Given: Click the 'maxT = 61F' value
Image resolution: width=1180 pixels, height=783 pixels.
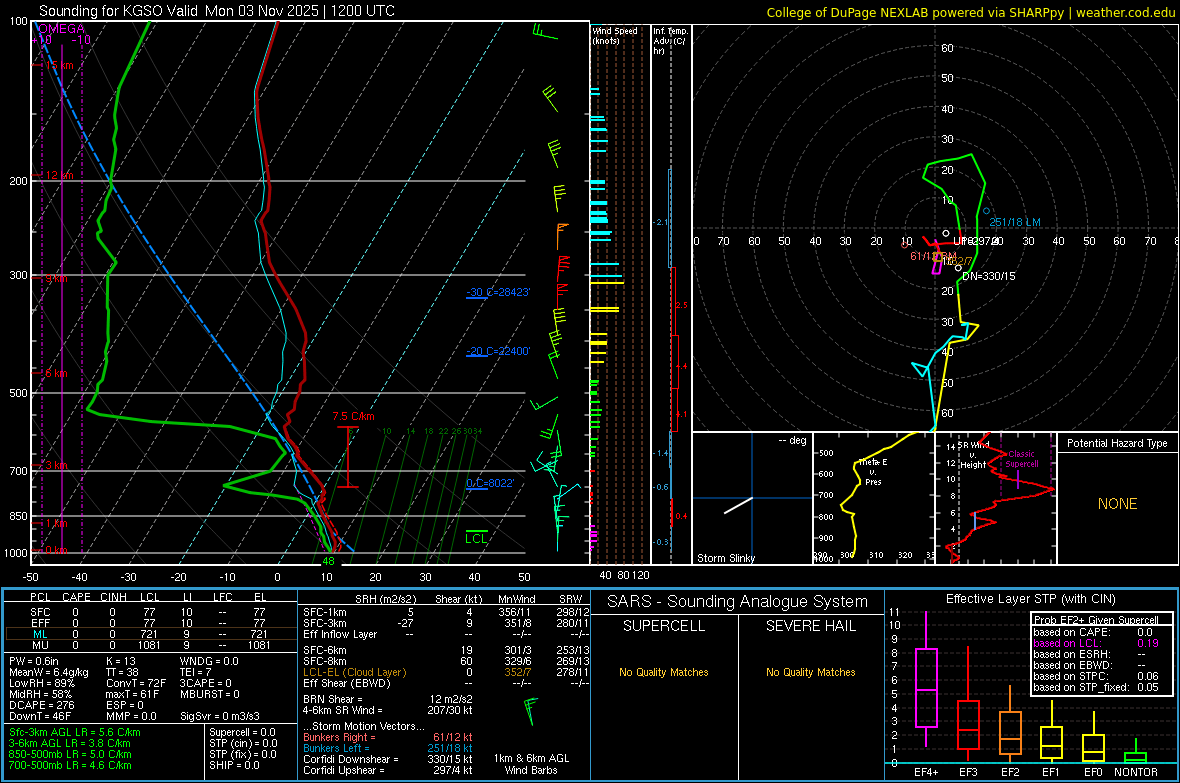Looking at the screenshot, I should coord(132,694).
